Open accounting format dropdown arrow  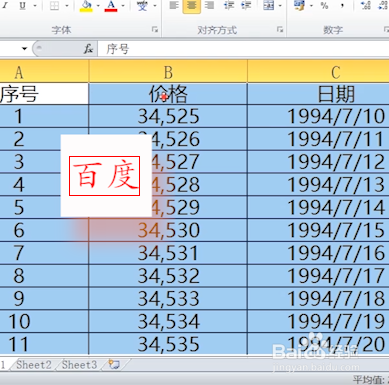(312, 5)
